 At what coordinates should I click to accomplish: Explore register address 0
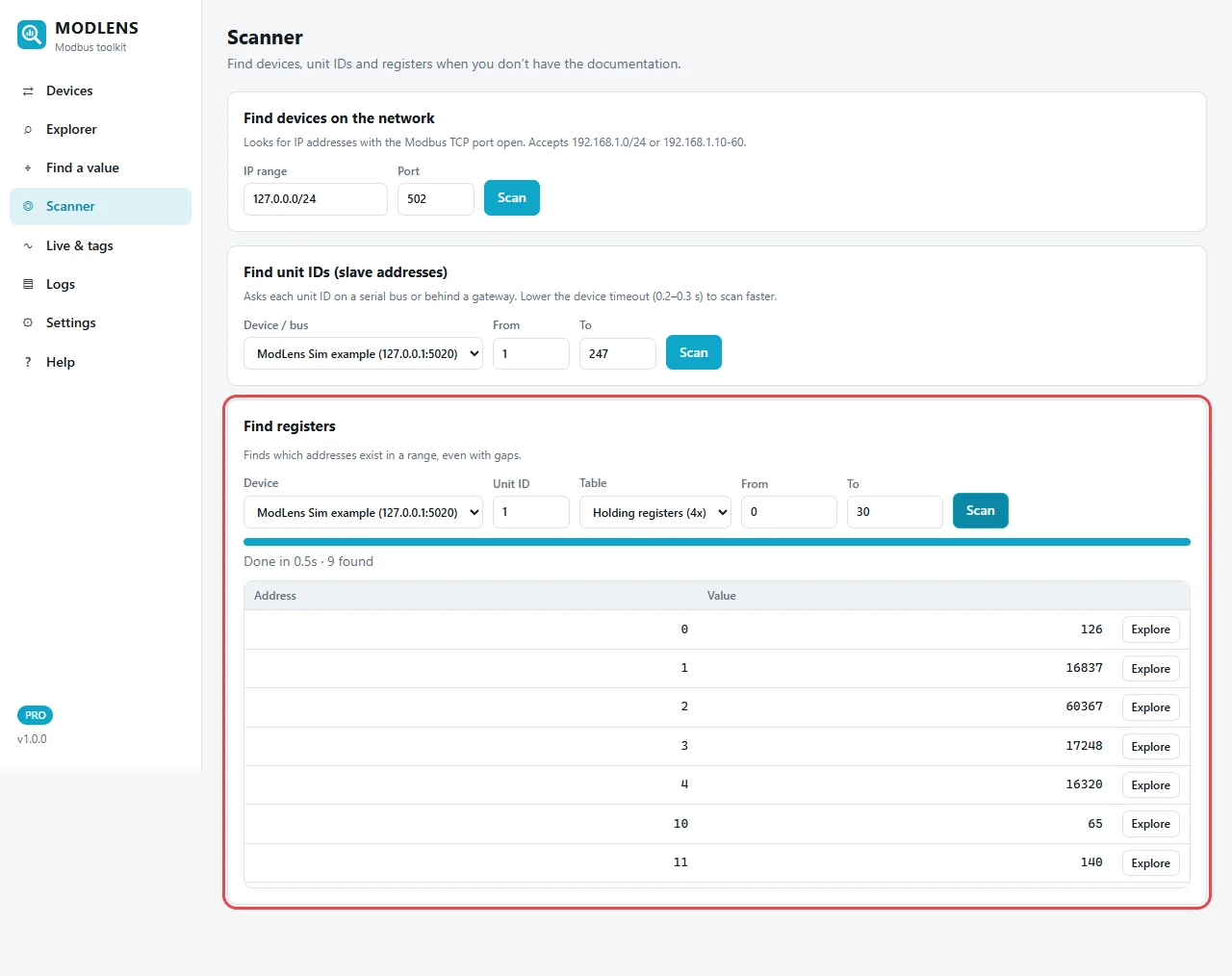1151,629
